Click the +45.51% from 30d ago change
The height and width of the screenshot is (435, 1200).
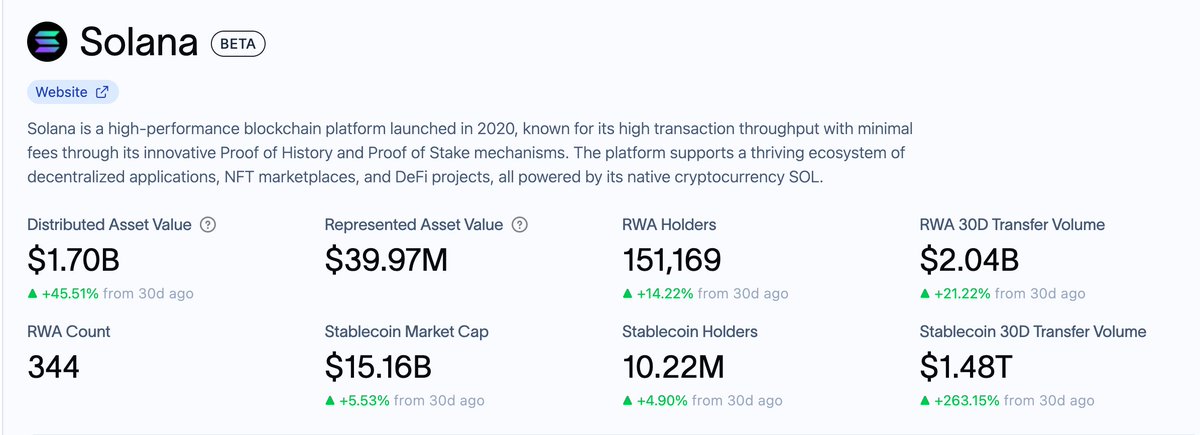(x=110, y=293)
